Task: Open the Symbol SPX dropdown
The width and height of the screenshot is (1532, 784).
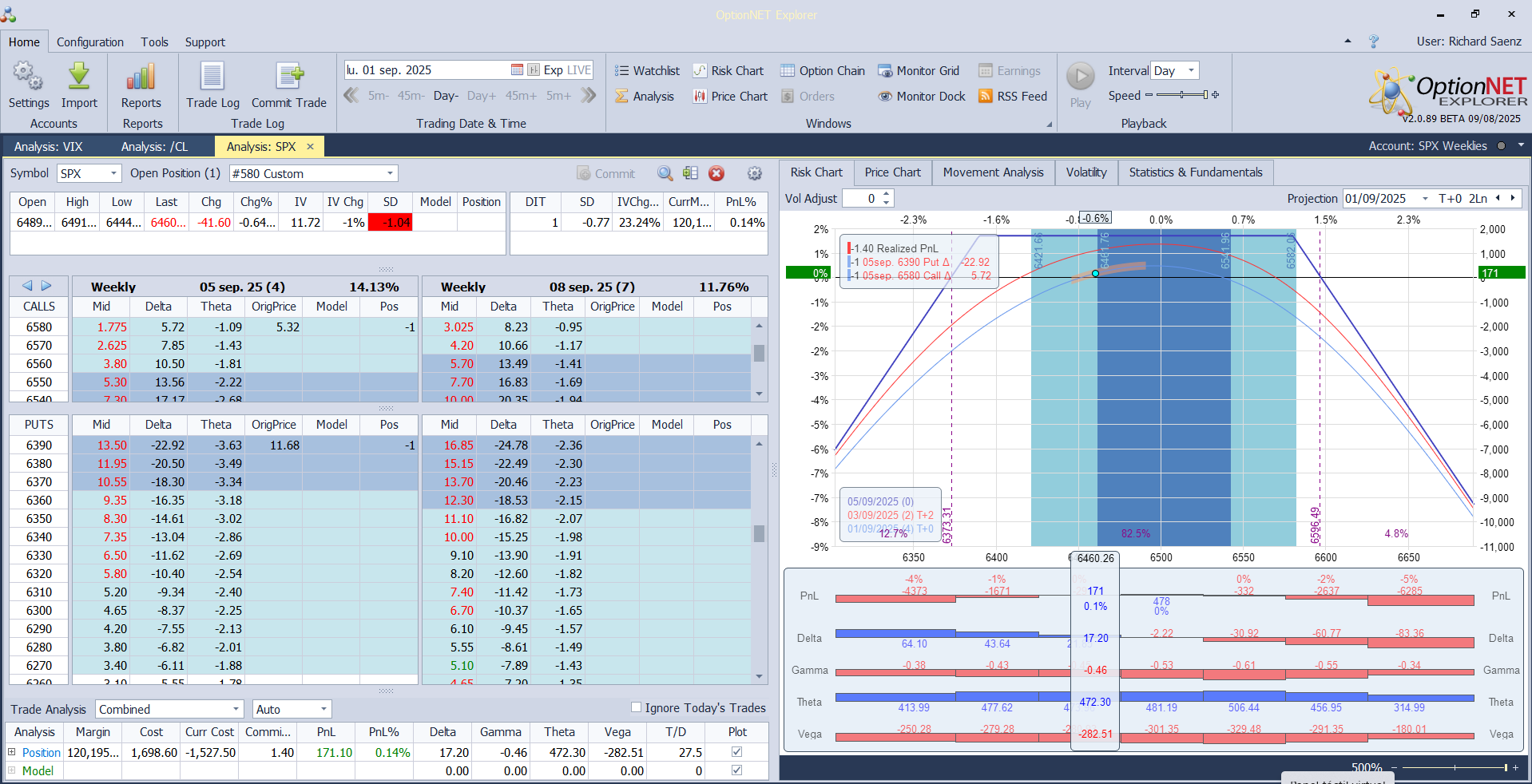Action: coord(113,173)
